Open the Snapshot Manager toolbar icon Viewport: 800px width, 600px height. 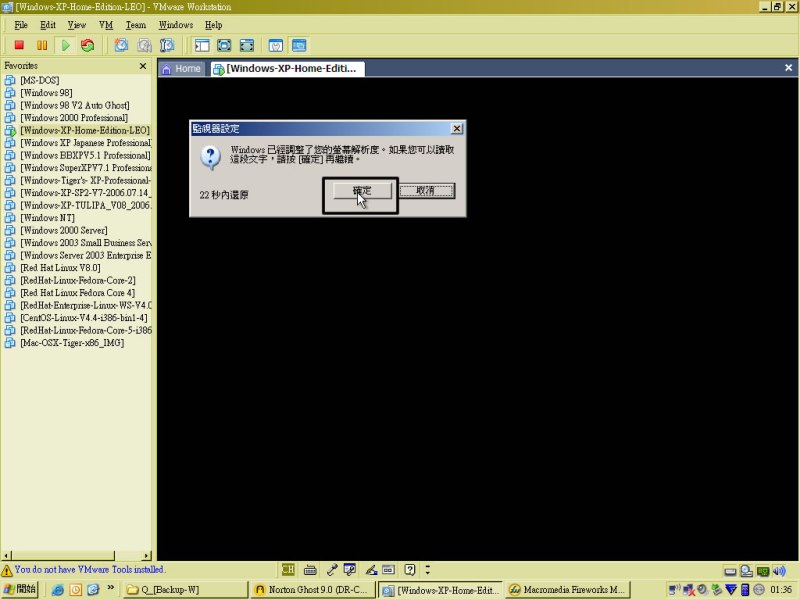point(167,45)
